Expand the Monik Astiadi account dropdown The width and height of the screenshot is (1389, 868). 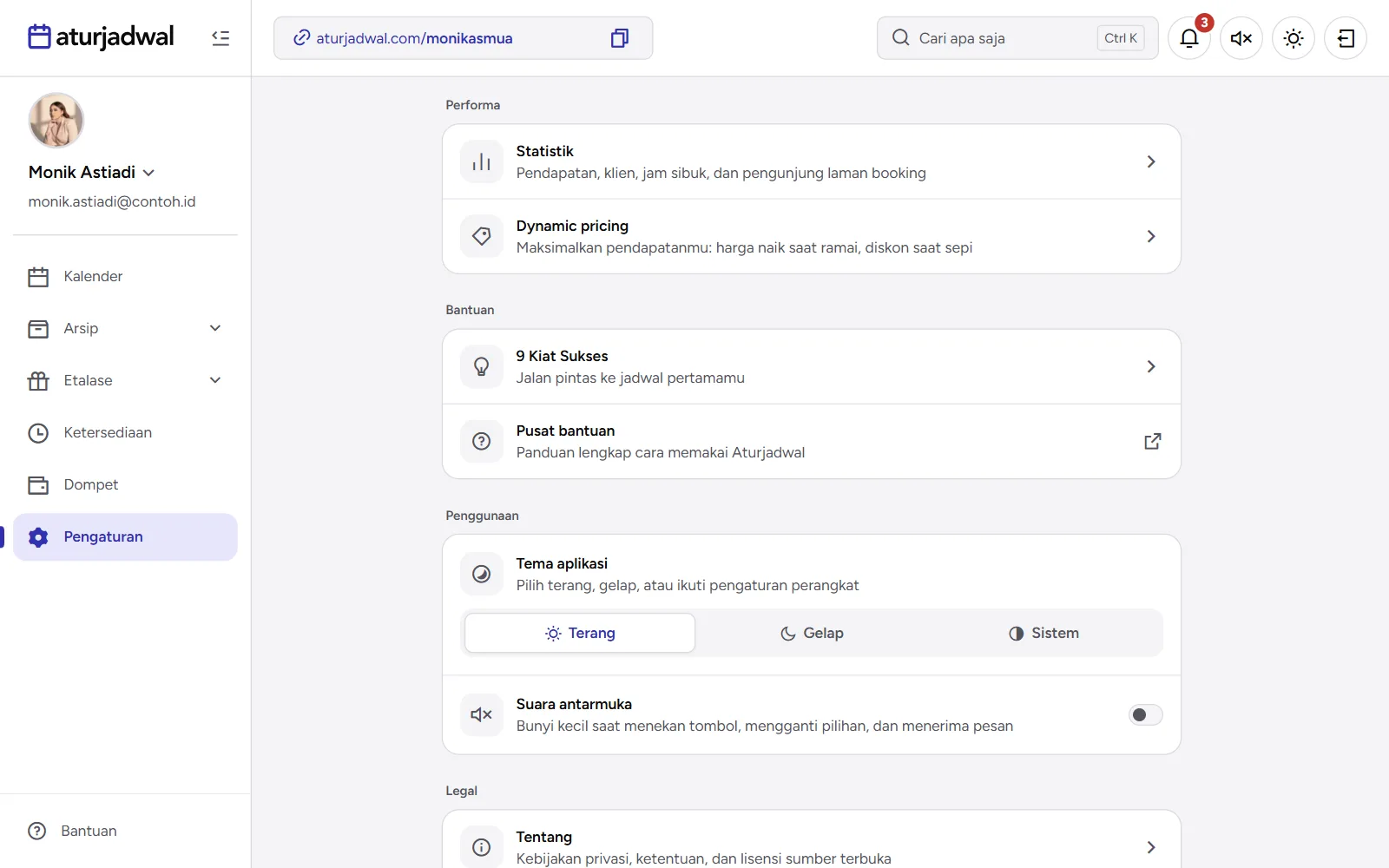(x=148, y=173)
